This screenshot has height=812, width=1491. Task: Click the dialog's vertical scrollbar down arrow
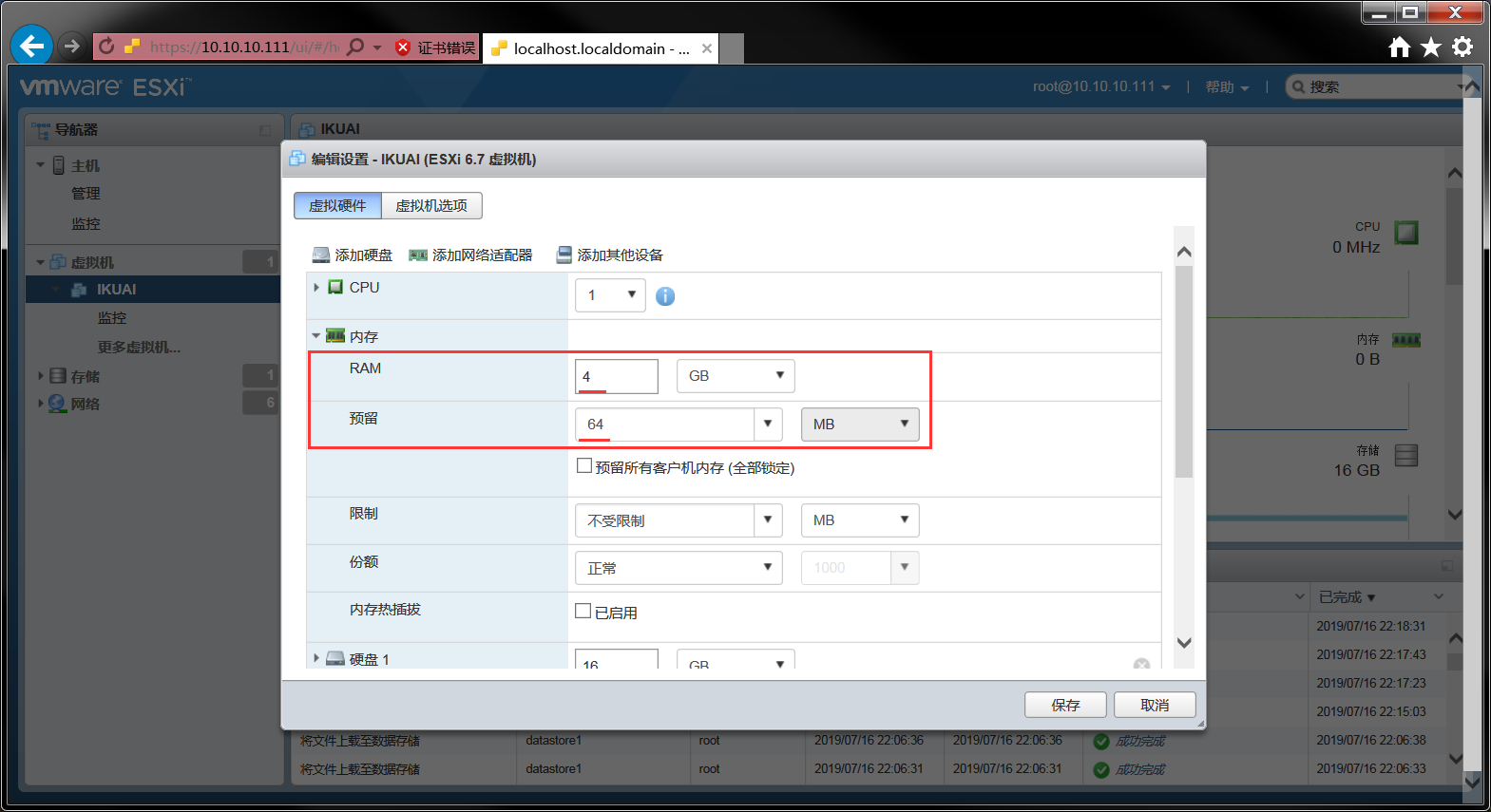coord(1184,643)
